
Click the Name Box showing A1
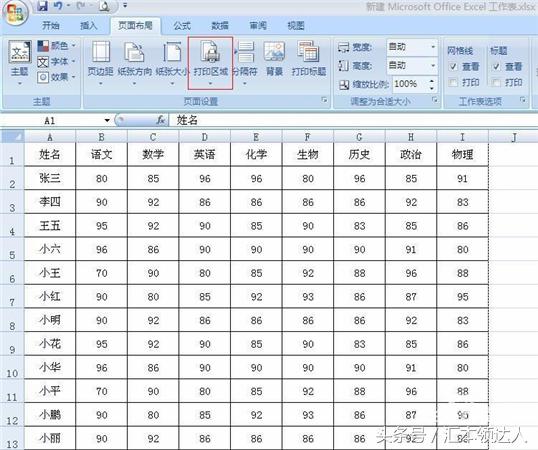(51, 120)
